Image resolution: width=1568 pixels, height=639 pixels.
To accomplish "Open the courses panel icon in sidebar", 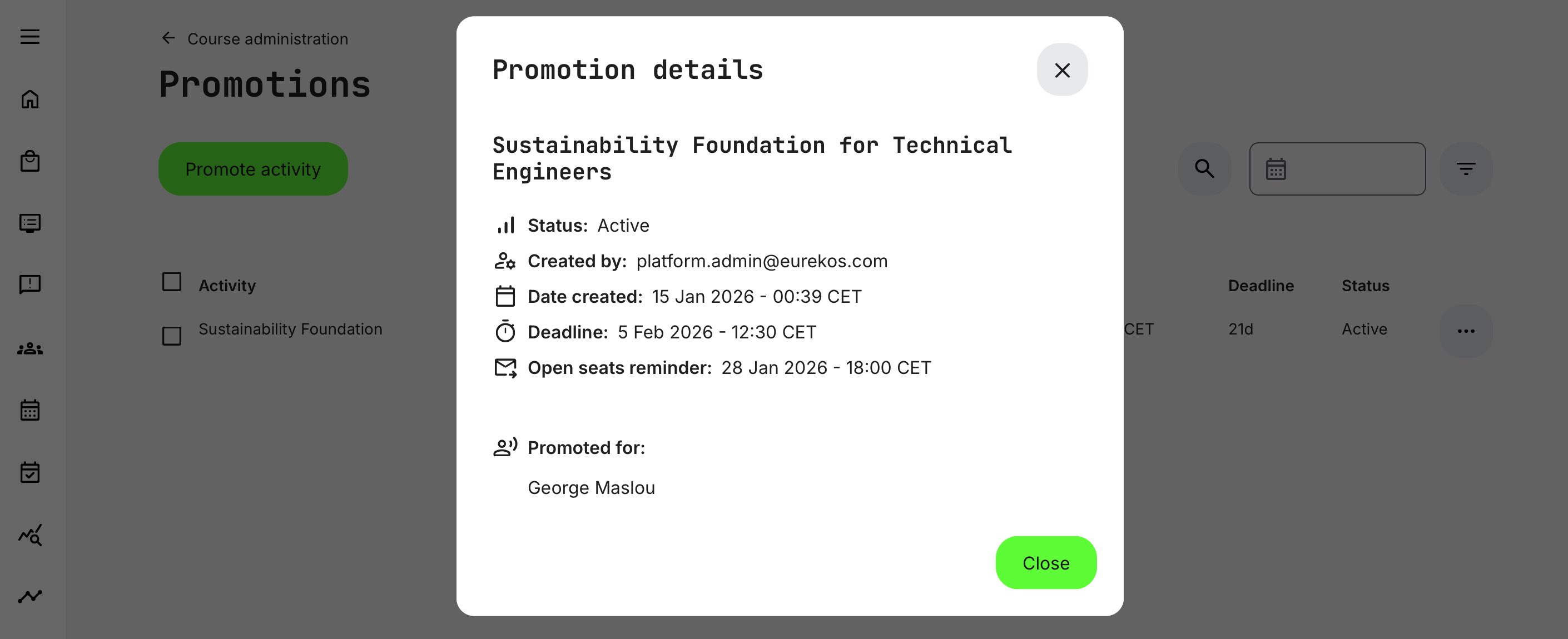I will 29,223.
